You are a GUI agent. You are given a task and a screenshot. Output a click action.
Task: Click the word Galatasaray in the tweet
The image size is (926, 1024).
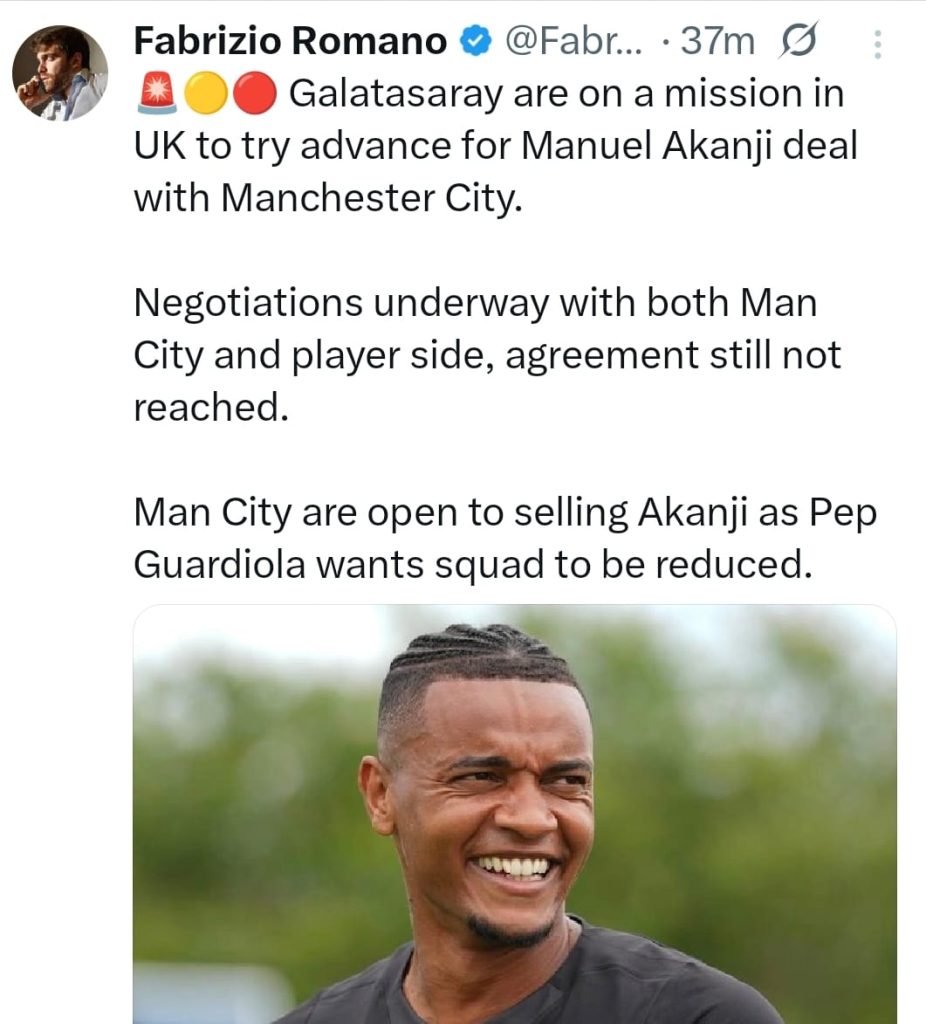coord(396,94)
